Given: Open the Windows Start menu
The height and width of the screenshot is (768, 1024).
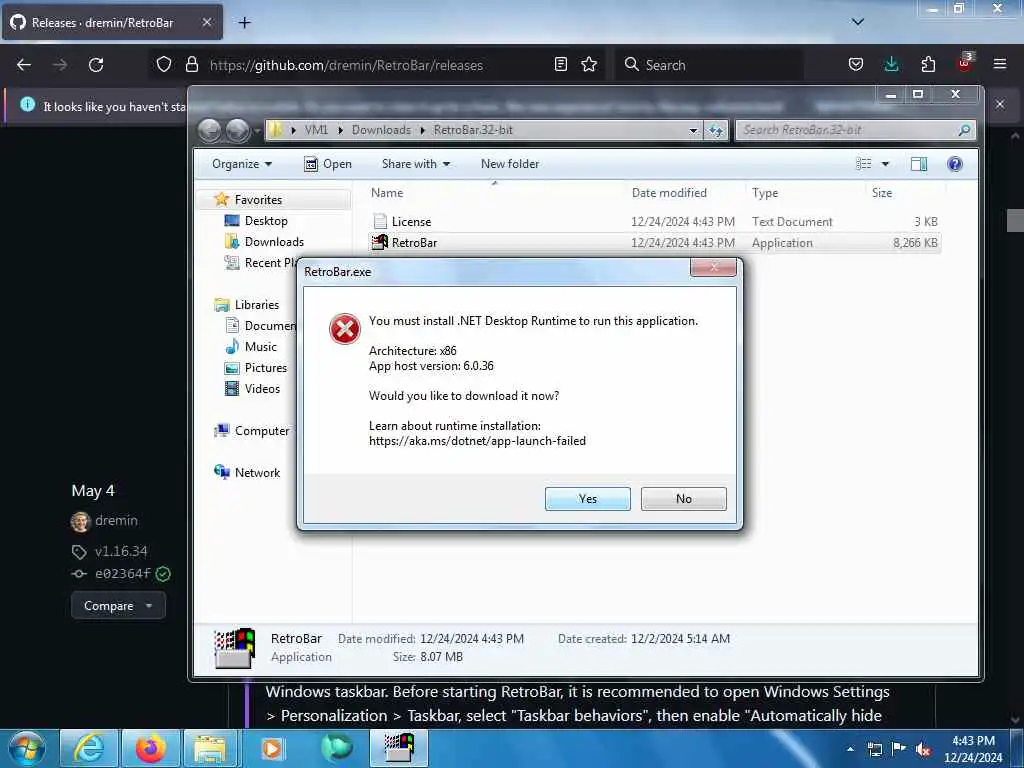Looking at the screenshot, I should point(27,748).
